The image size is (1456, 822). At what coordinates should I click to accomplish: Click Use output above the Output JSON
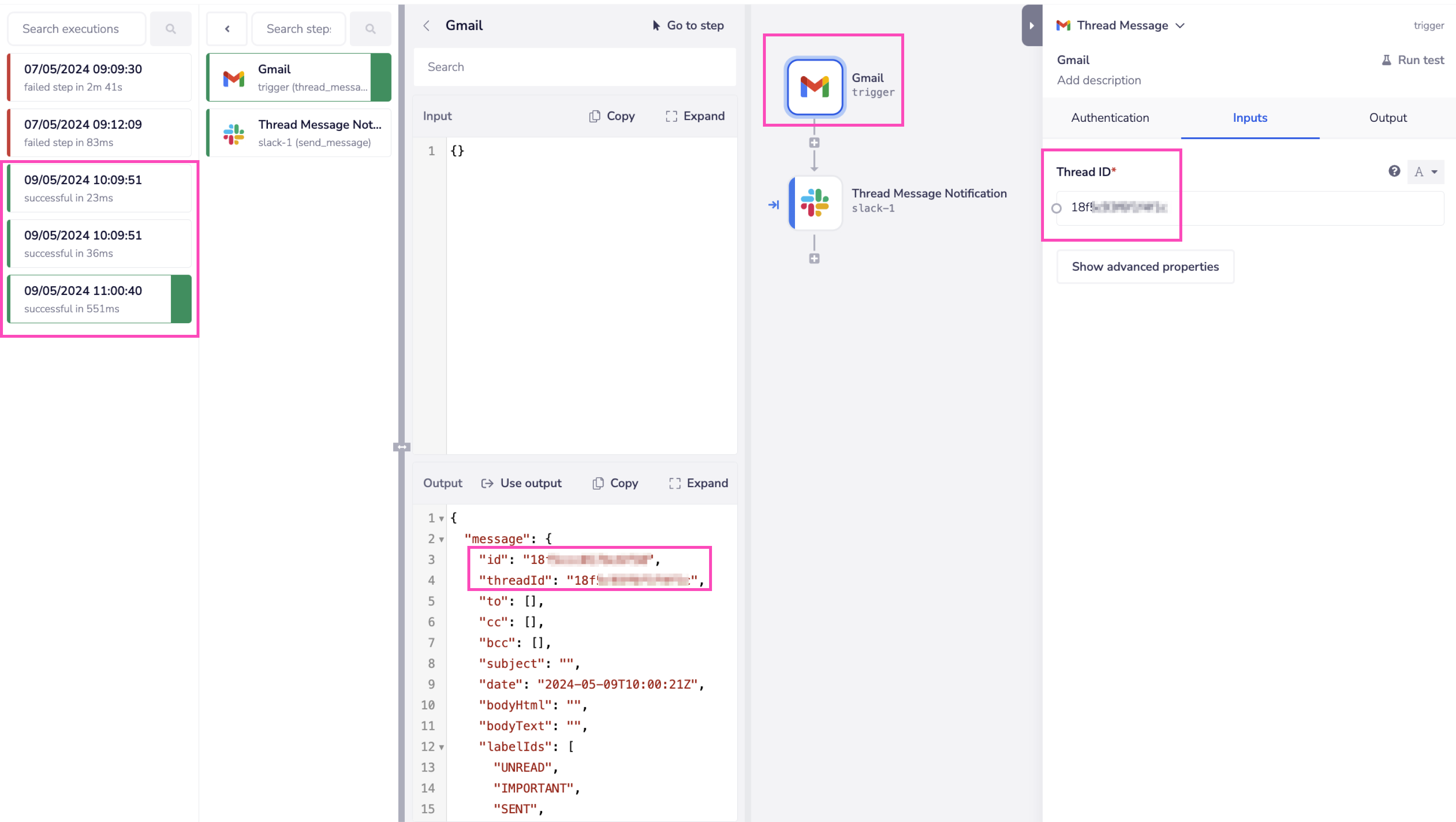(x=521, y=483)
